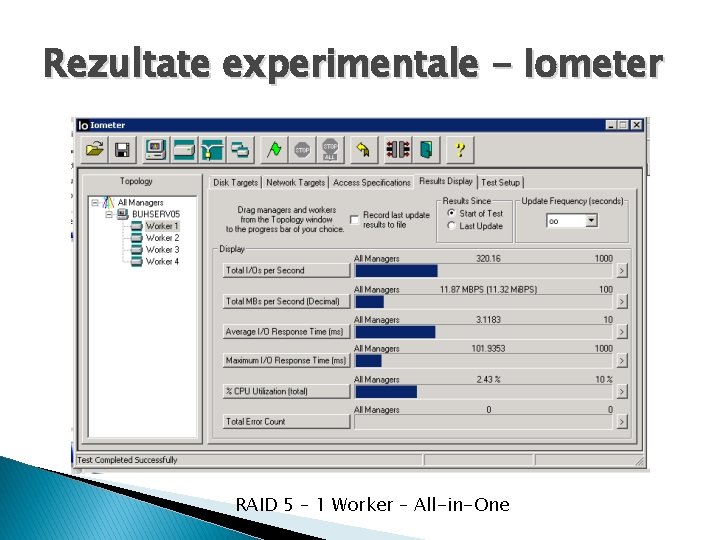Switch to Test Setup tab
This screenshot has width=720, height=540.
500,183
